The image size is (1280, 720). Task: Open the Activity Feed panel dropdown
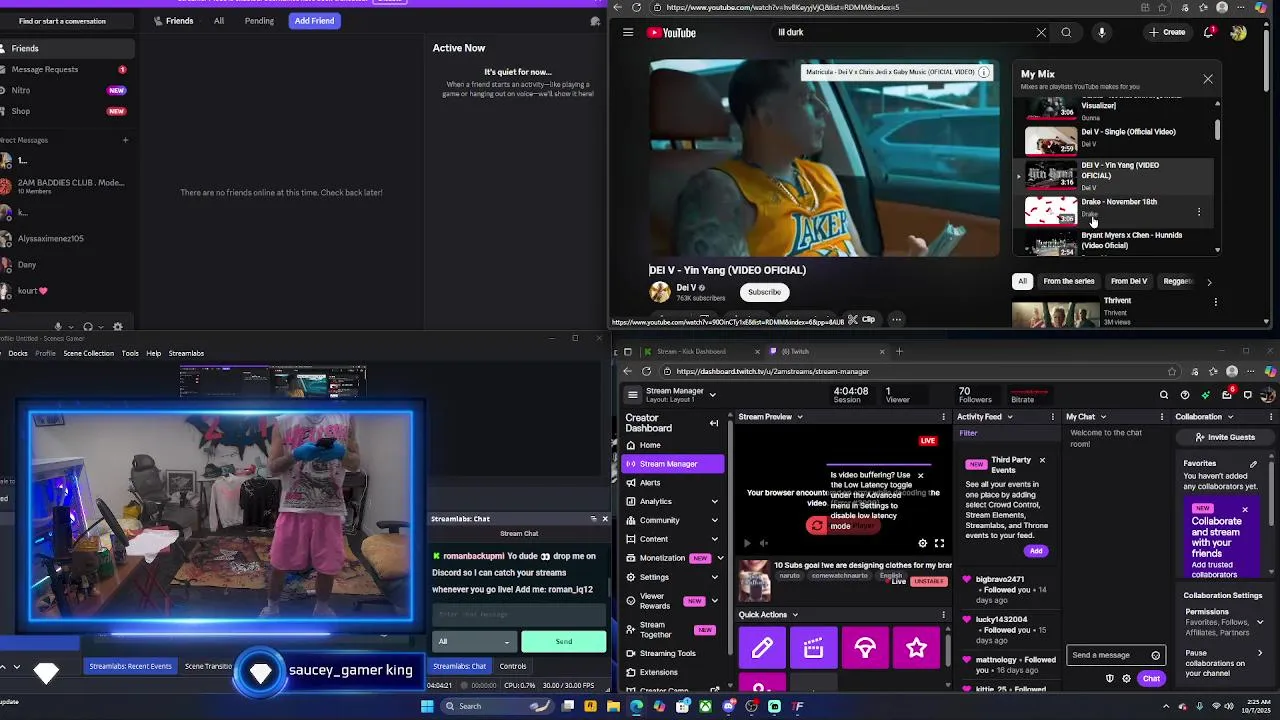pos(1009,417)
